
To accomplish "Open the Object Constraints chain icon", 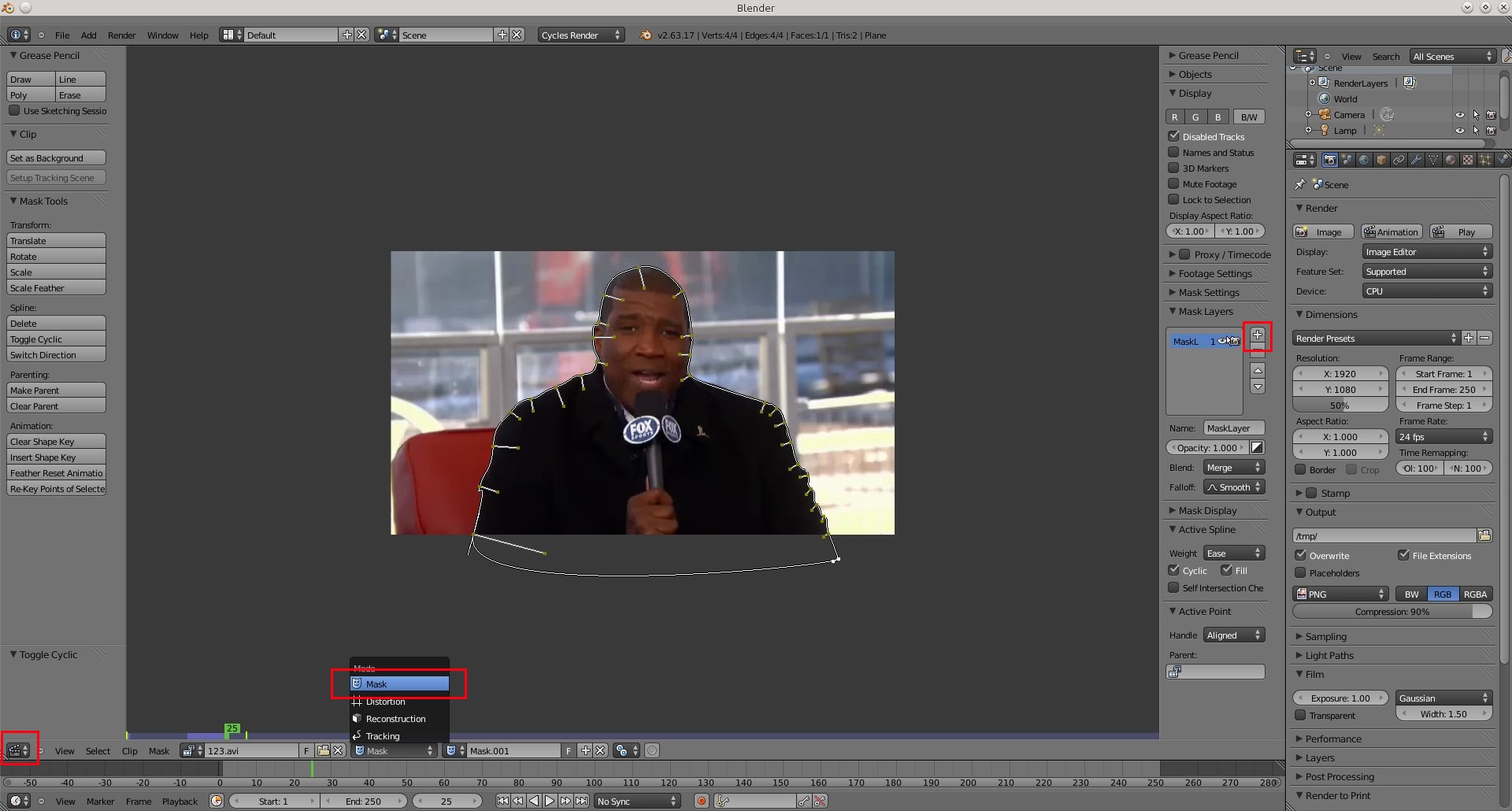I will (x=1399, y=160).
